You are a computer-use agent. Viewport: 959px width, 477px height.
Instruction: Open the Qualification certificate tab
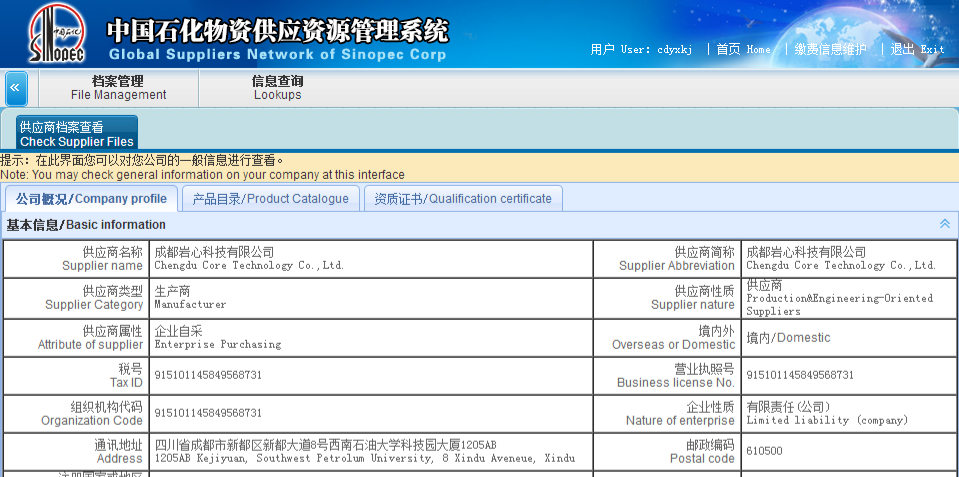[x=463, y=199]
